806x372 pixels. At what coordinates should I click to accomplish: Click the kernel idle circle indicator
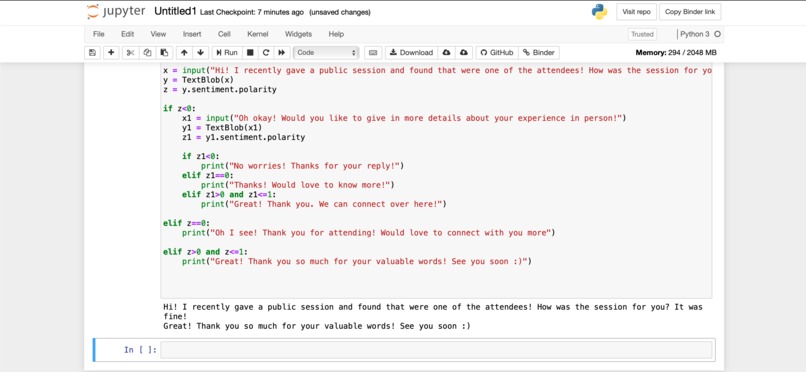point(718,34)
